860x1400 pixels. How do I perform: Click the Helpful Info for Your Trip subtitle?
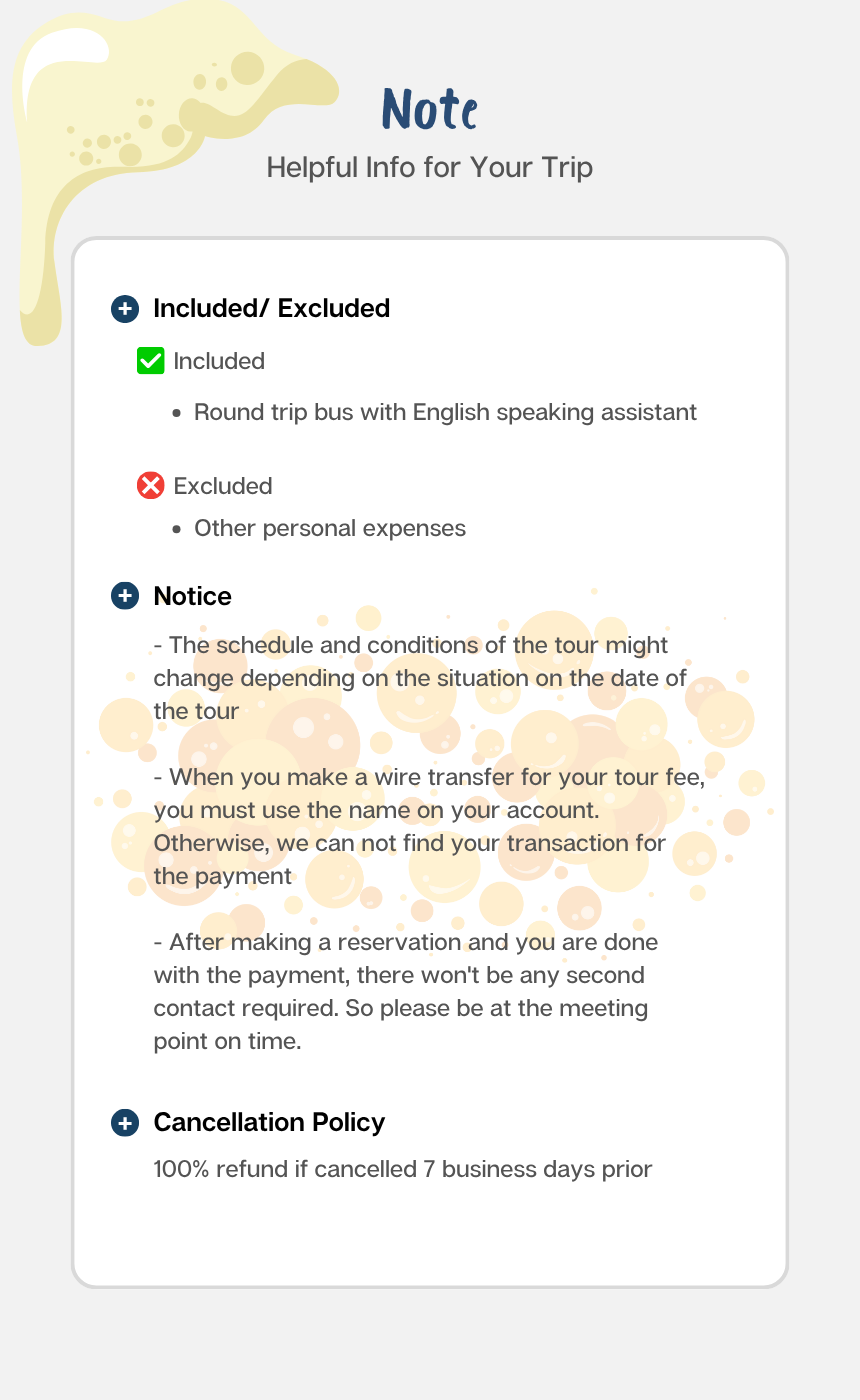click(429, 167)
